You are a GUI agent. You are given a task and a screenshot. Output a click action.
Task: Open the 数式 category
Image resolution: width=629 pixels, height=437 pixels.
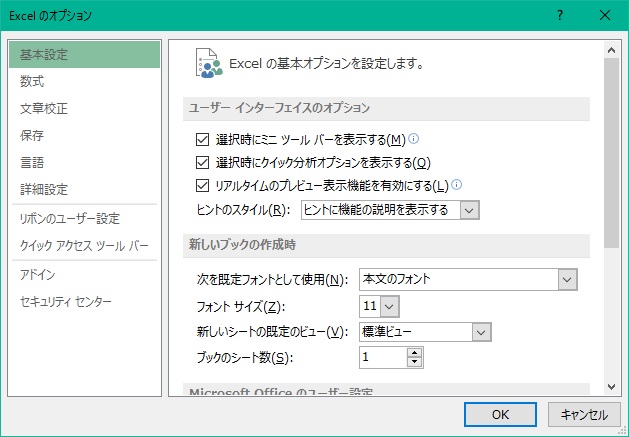click(84, 81)
